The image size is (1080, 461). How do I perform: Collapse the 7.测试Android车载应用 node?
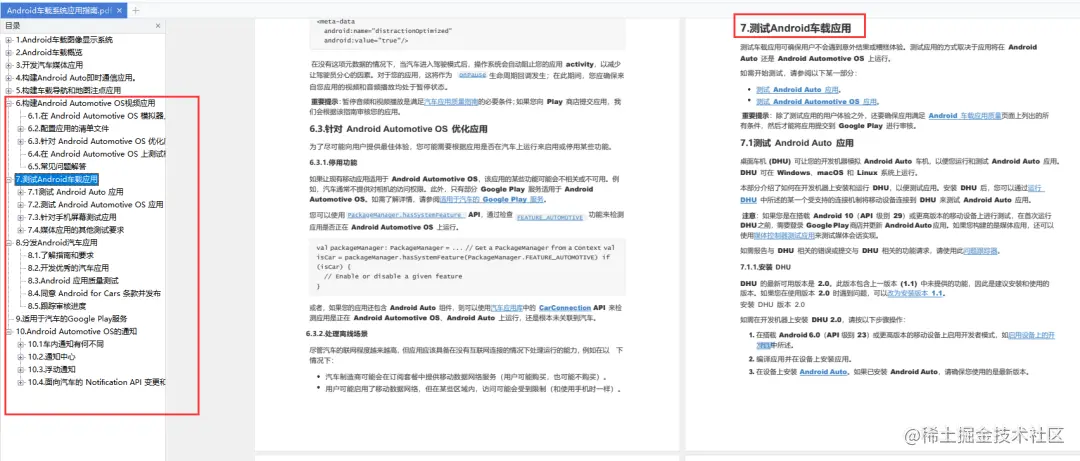coord(9,179)
